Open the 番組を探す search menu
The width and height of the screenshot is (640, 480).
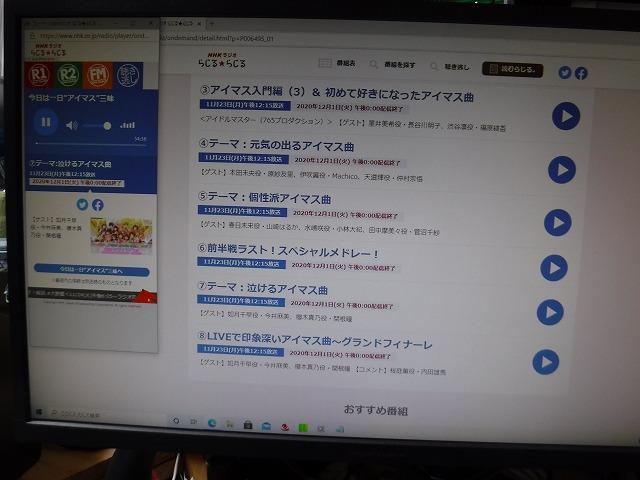tap(393, 65)
